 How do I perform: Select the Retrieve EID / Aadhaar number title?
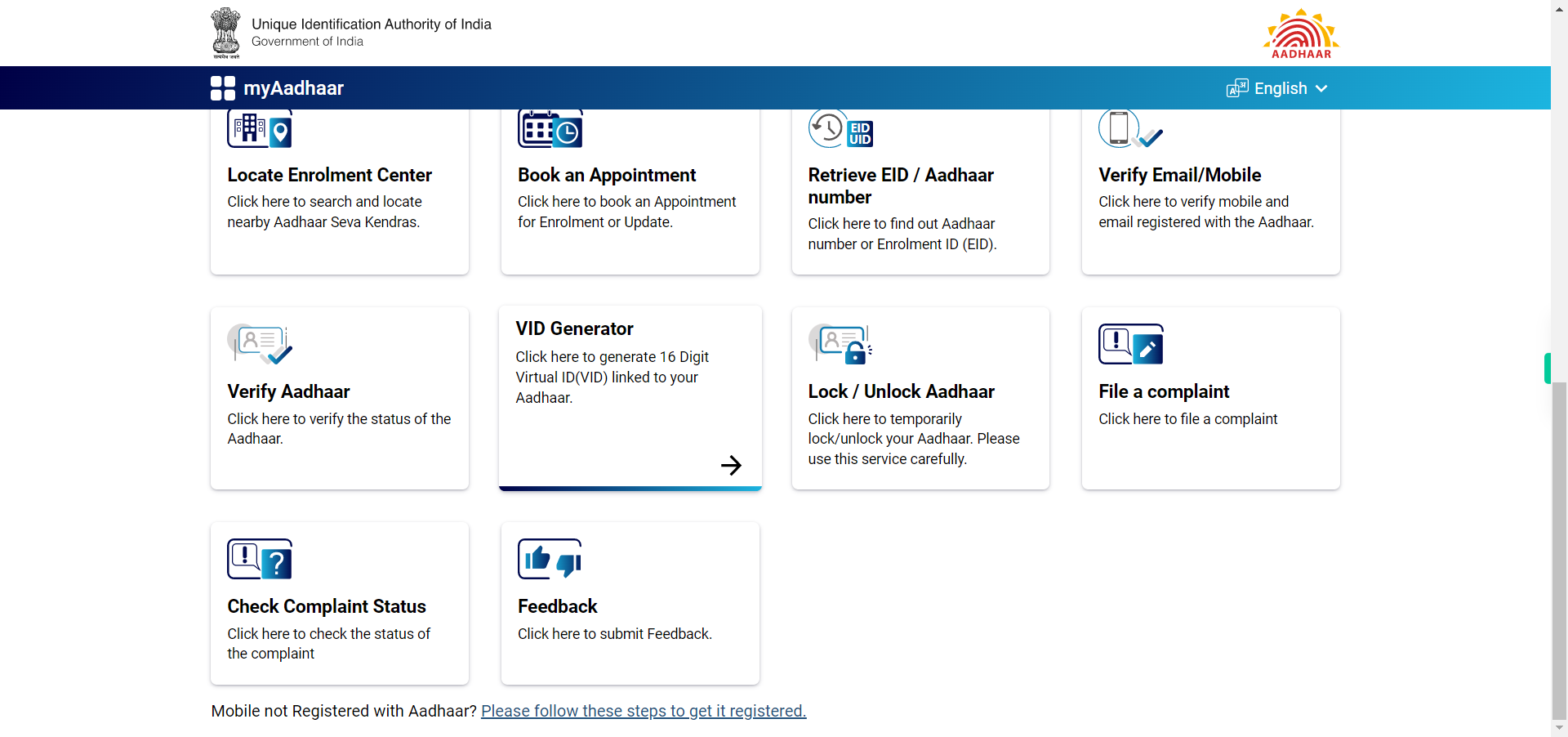point(901,186)
